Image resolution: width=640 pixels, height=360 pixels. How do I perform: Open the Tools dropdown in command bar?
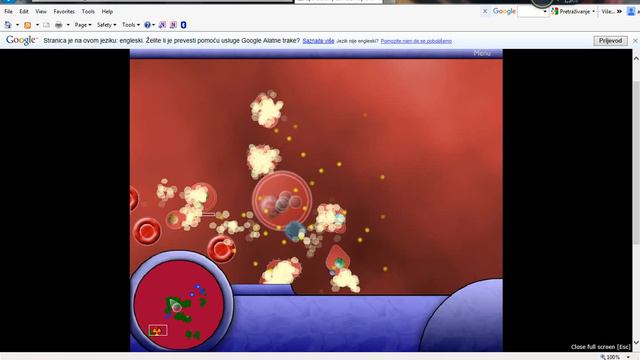[131, 25]
